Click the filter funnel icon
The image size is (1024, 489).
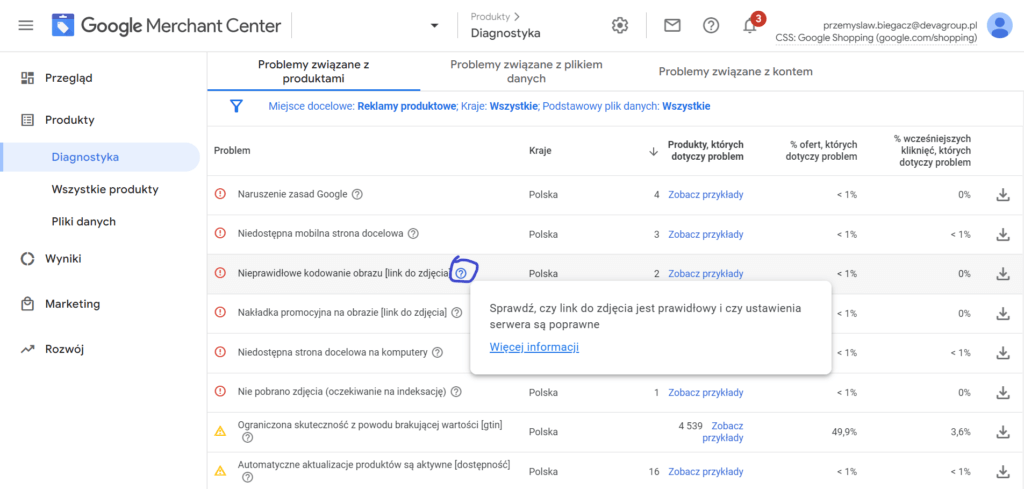pos(237,106)
